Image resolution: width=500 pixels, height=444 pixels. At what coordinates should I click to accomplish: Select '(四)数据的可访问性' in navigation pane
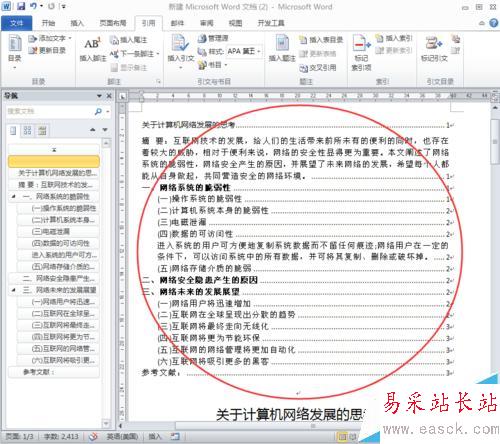coord(58,243)
